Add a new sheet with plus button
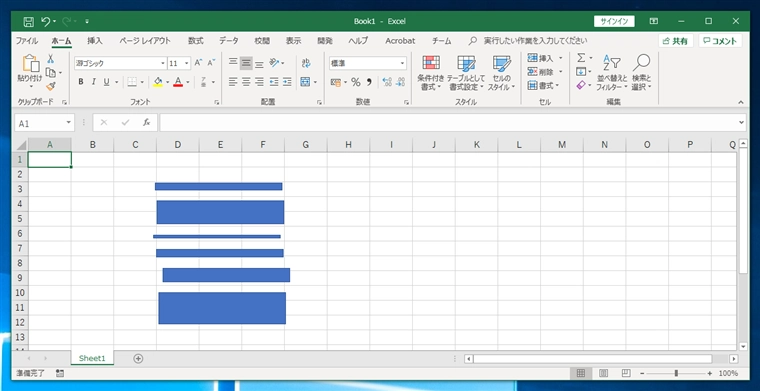 139,359
